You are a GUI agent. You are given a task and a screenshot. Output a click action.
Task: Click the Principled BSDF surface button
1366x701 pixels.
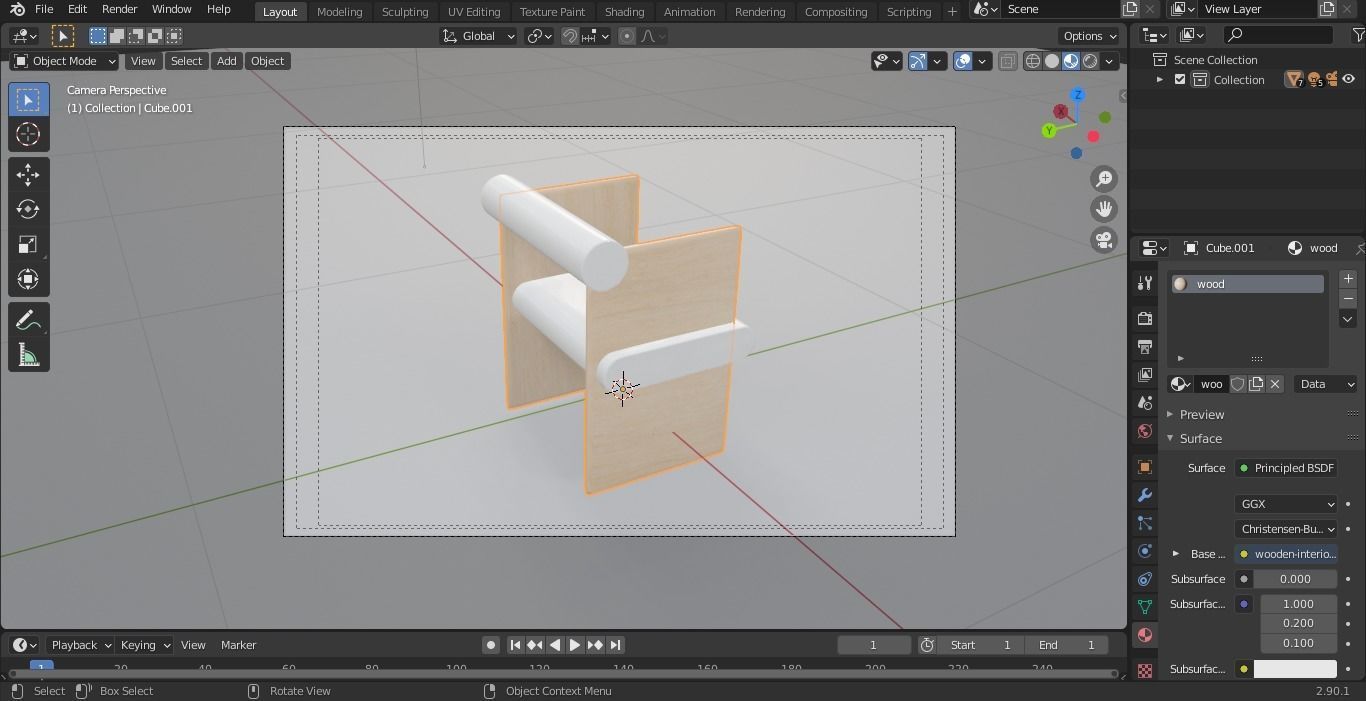click(x=1285, y=468)
